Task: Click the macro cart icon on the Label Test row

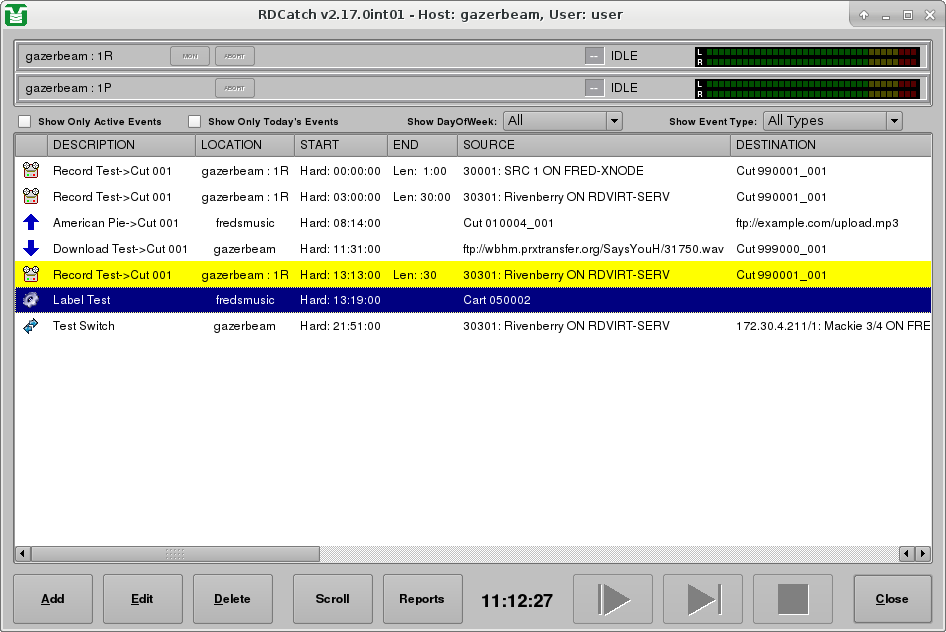Action: pos(30,300)
